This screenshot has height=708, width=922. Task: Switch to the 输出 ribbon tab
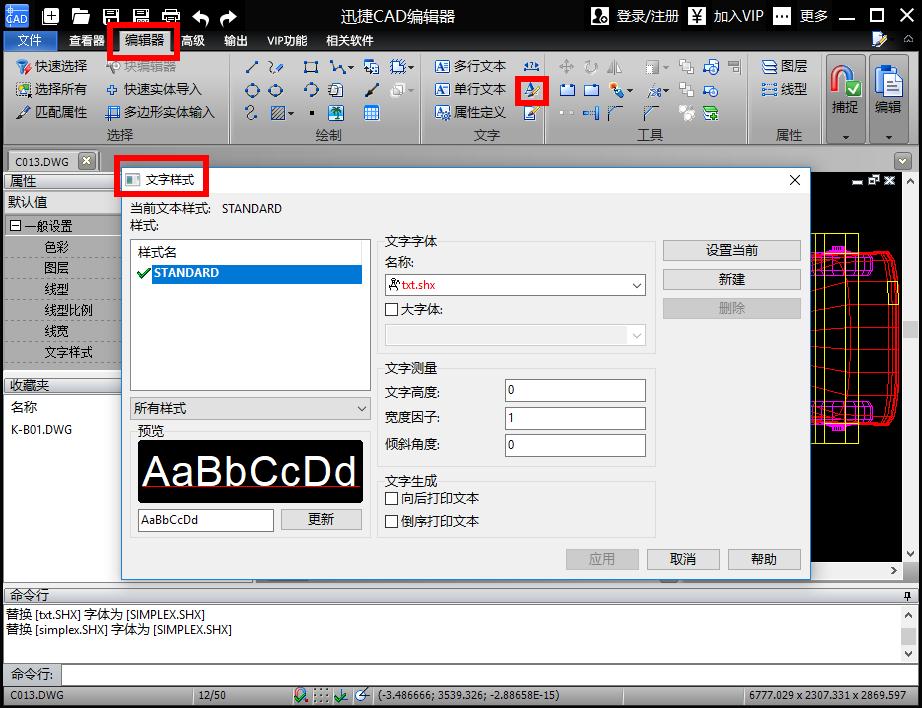coord(237,41)
